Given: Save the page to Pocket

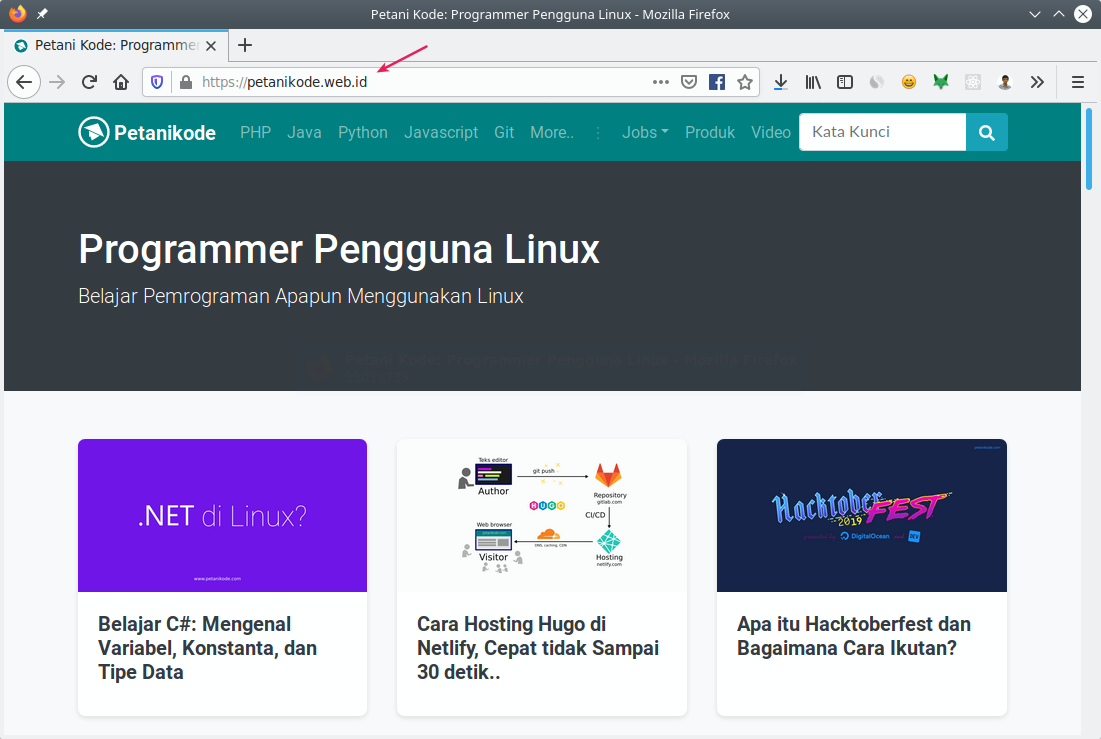Looking at the screenshot, I should coord(689,82).
